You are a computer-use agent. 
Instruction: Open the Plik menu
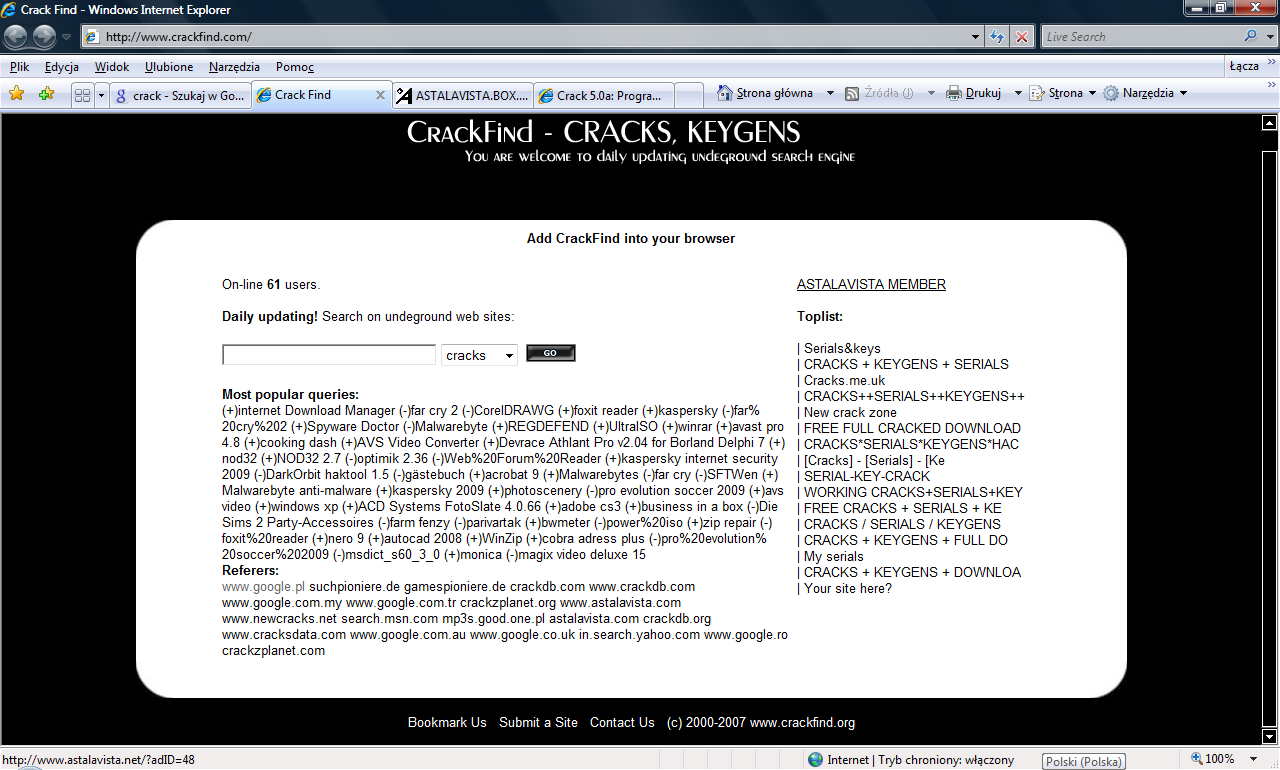click(x=19, y=67)
